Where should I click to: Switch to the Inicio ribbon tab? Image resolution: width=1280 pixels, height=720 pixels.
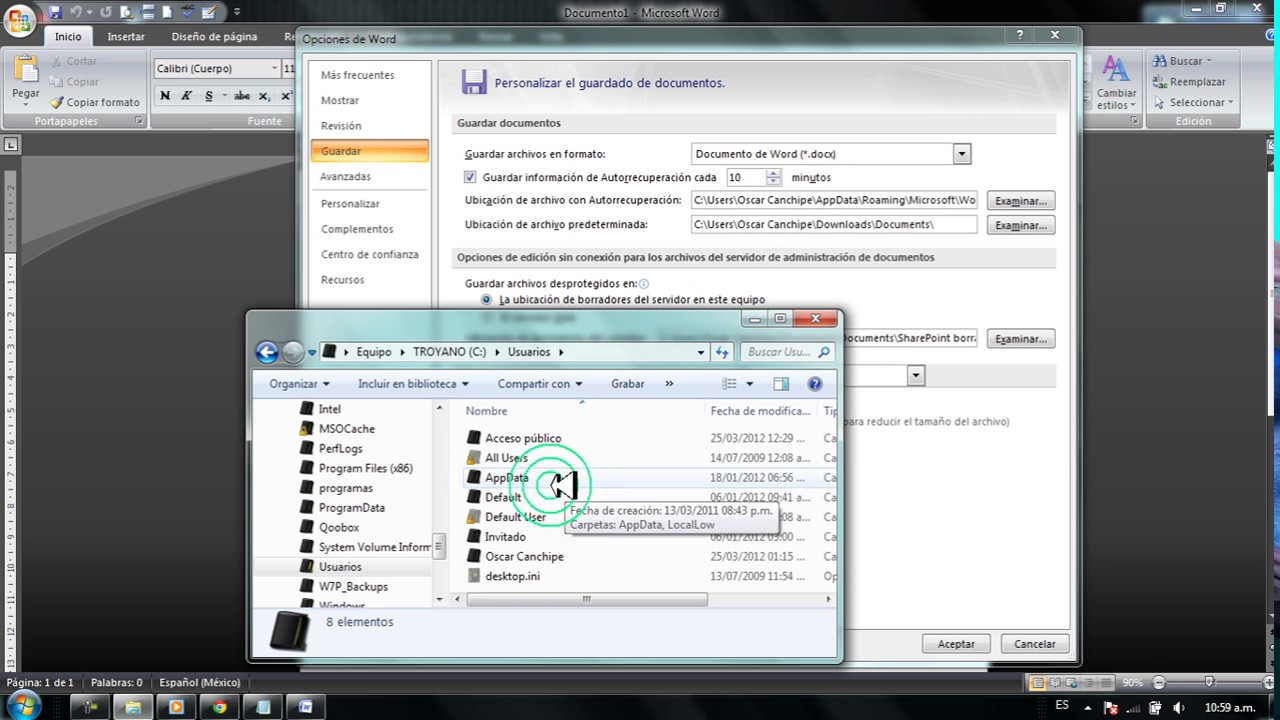[68, 37]
